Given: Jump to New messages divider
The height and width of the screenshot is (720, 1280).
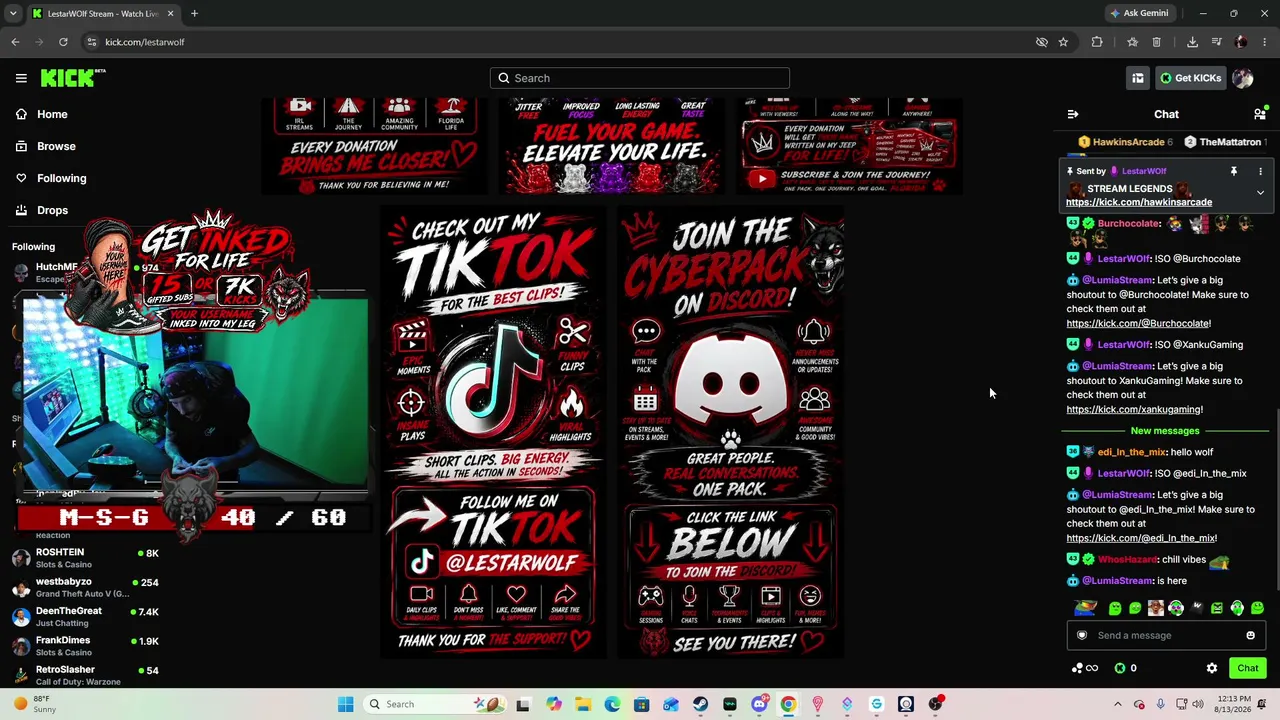Looking at the screenshot, I should [1165, 431].
